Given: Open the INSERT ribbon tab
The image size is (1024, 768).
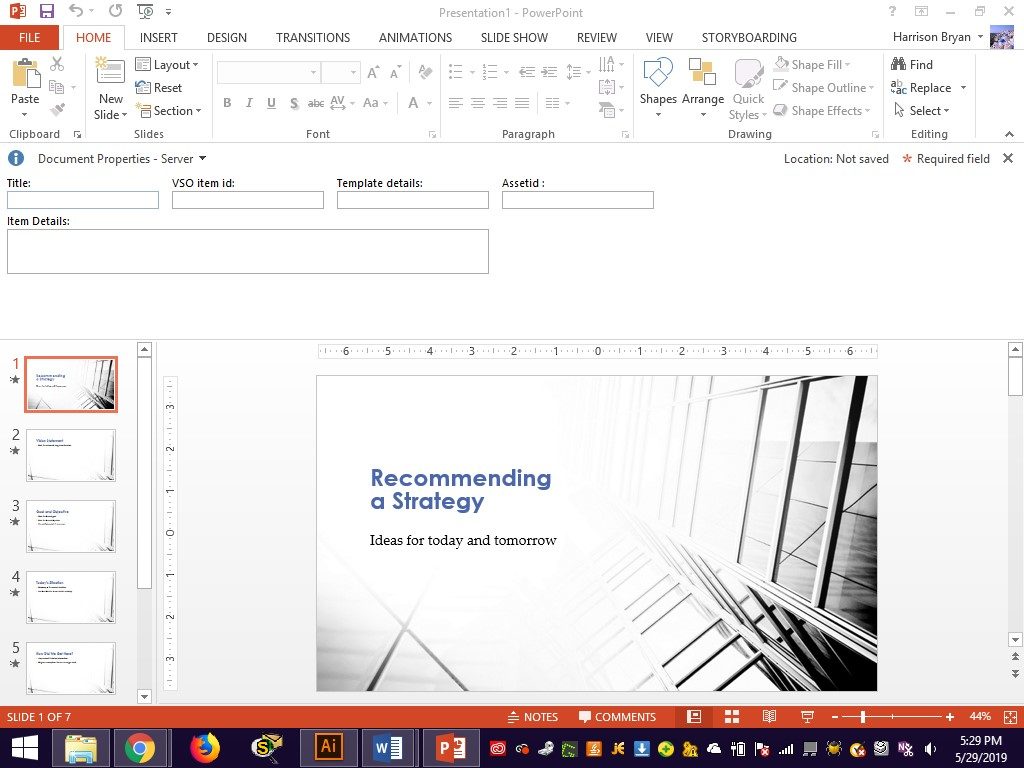Looking at the screenshot, I should pos(158,38).
